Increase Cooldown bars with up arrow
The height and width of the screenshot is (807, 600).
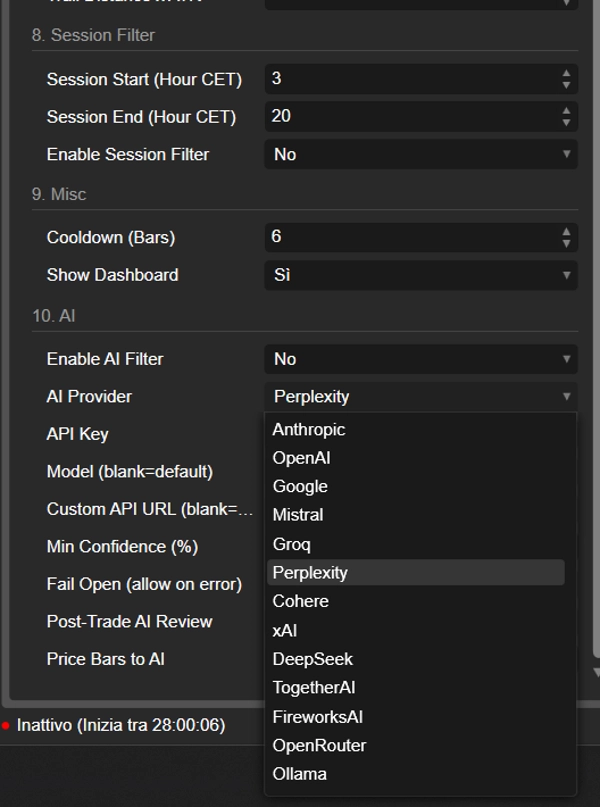pyautogui.click(x=567, y=232)
